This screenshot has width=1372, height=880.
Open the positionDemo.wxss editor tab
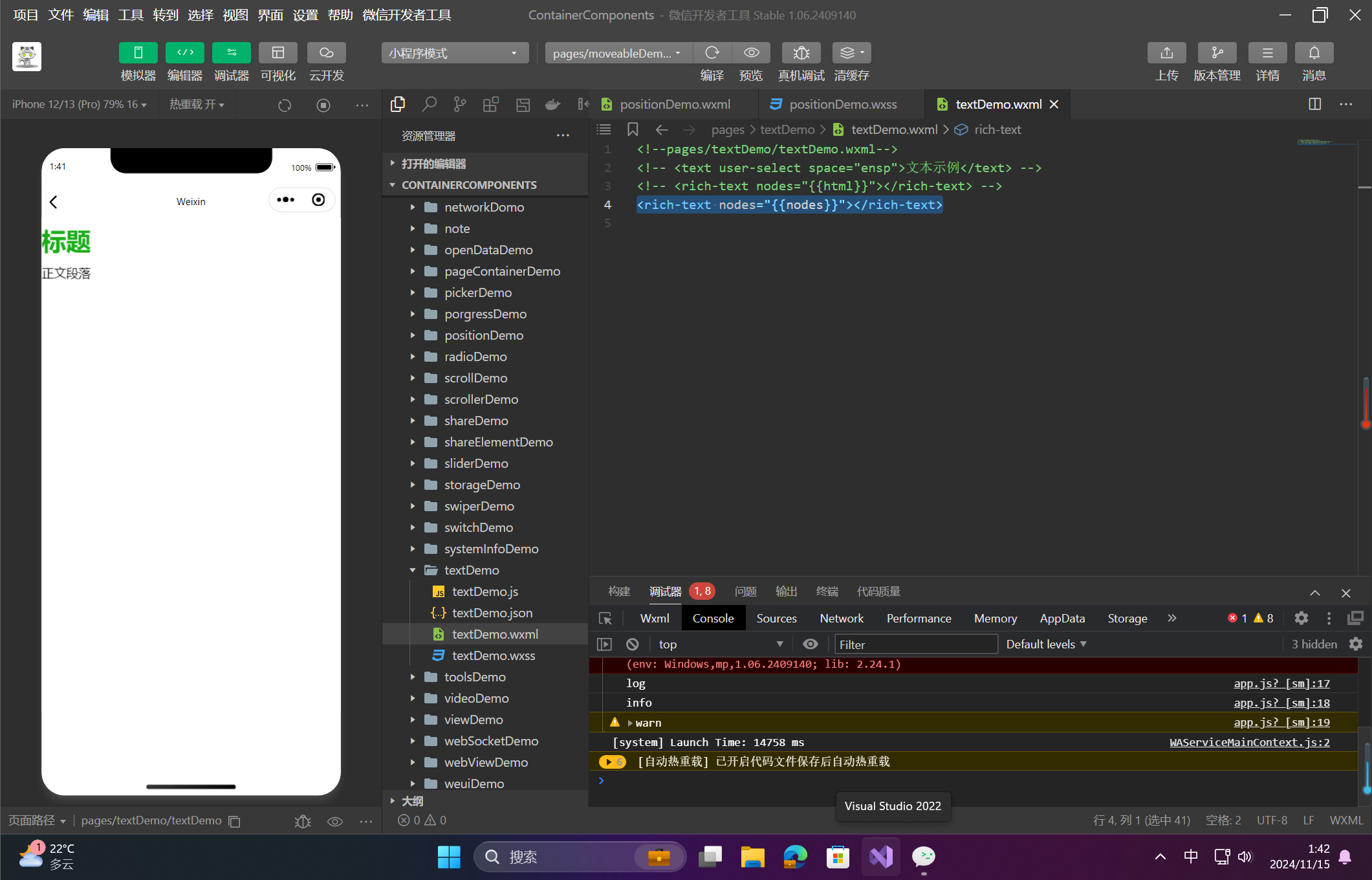[x=842, y=104]
